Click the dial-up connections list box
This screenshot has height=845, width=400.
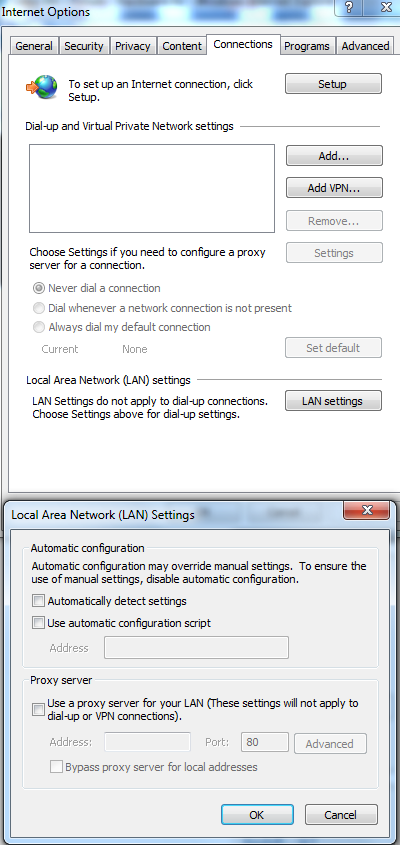click(152, 189)
